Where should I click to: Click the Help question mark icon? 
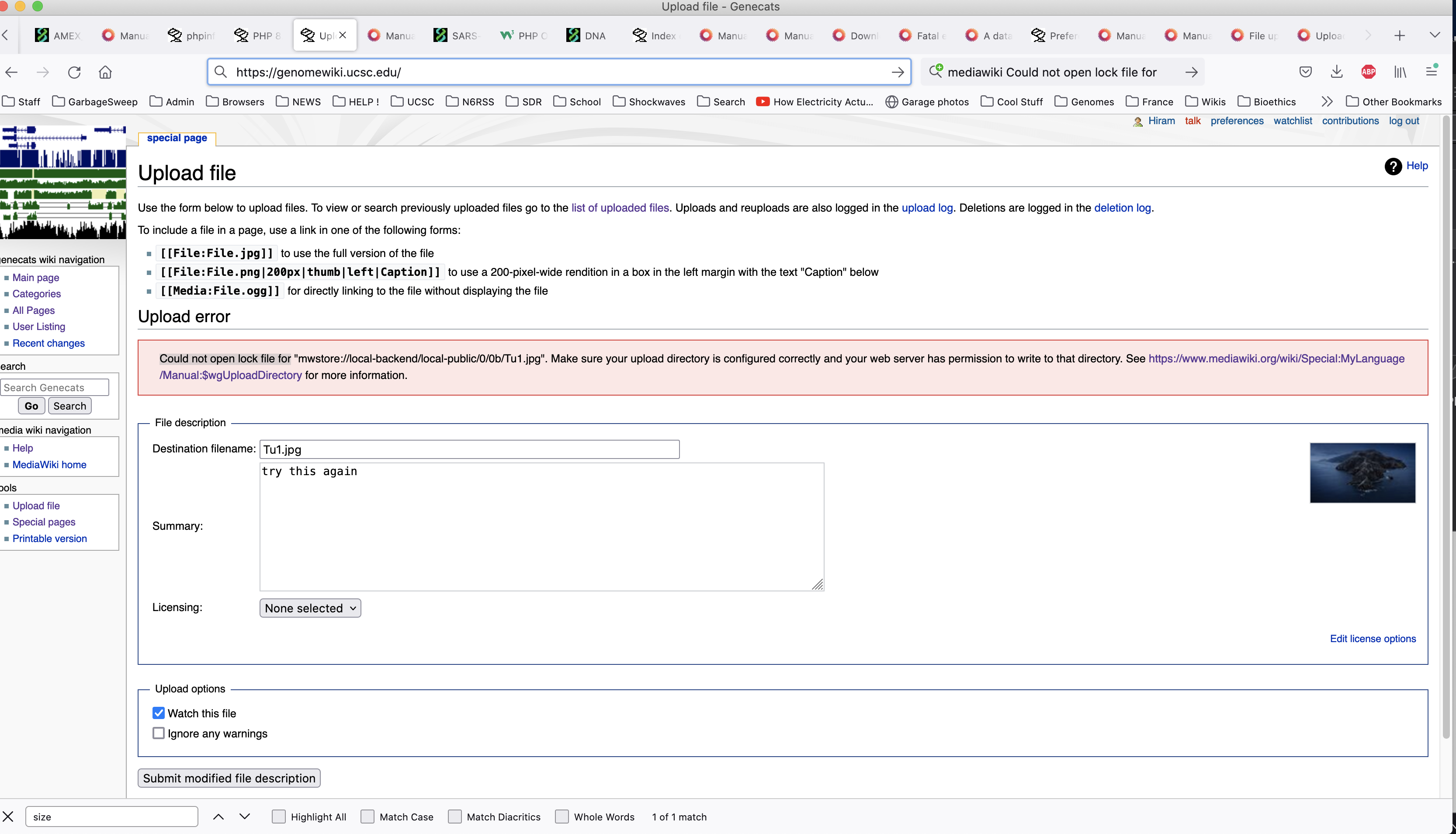click(1393, 166)
